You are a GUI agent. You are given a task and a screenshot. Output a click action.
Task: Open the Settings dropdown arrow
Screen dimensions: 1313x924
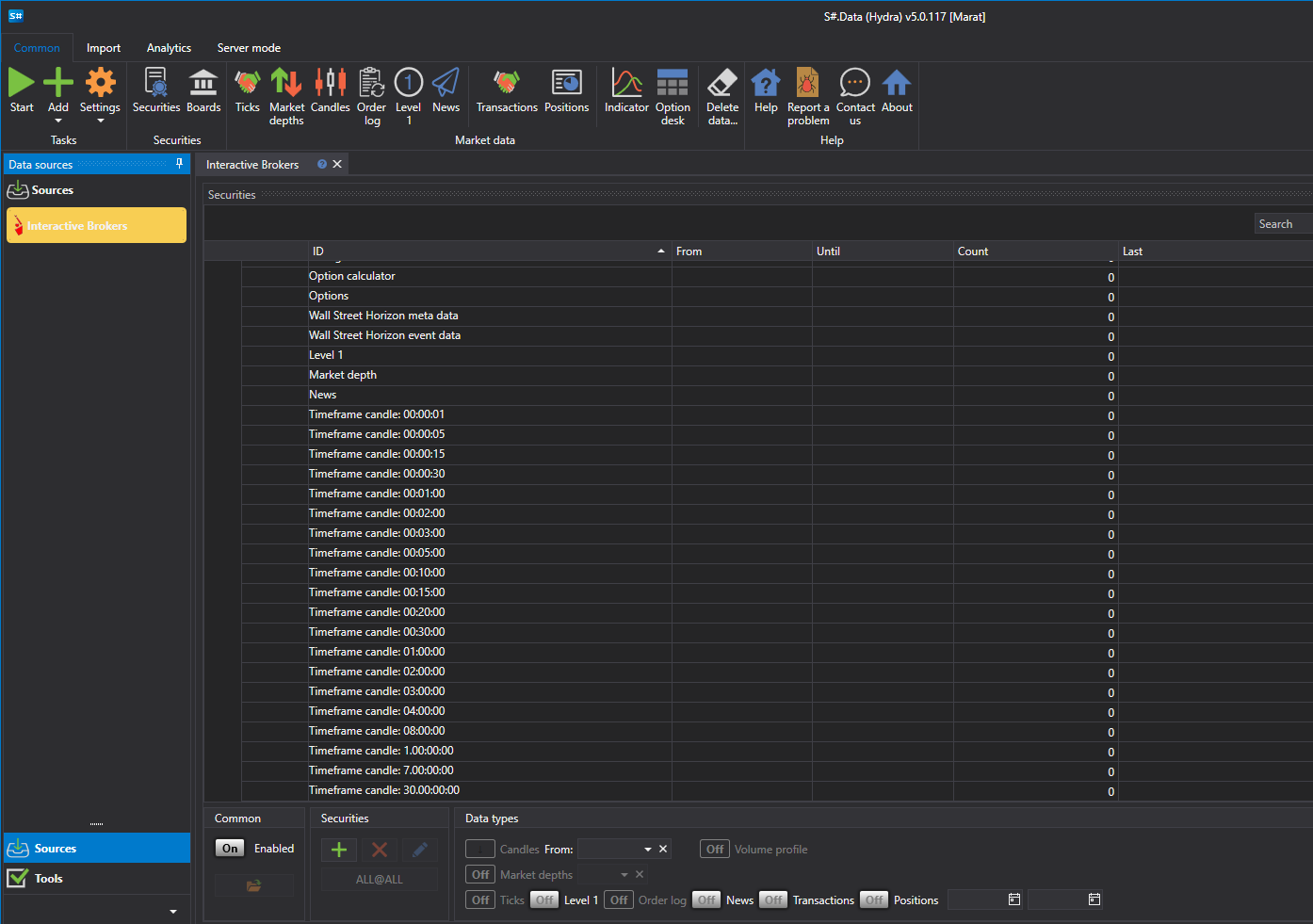(100, 121)
